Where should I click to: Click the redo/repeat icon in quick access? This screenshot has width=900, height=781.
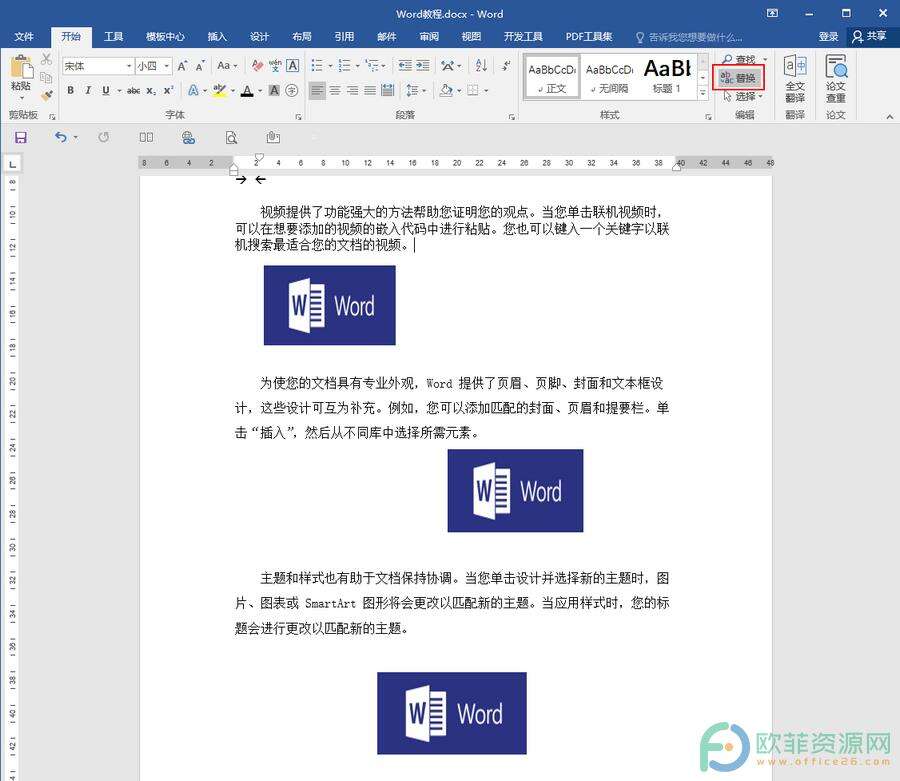104,138
